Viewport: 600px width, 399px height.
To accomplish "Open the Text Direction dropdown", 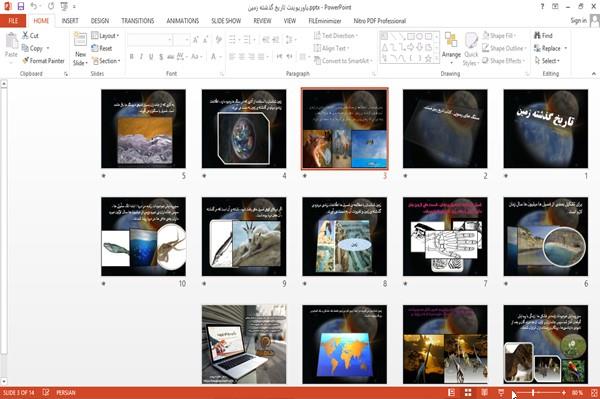I will 336,36.
